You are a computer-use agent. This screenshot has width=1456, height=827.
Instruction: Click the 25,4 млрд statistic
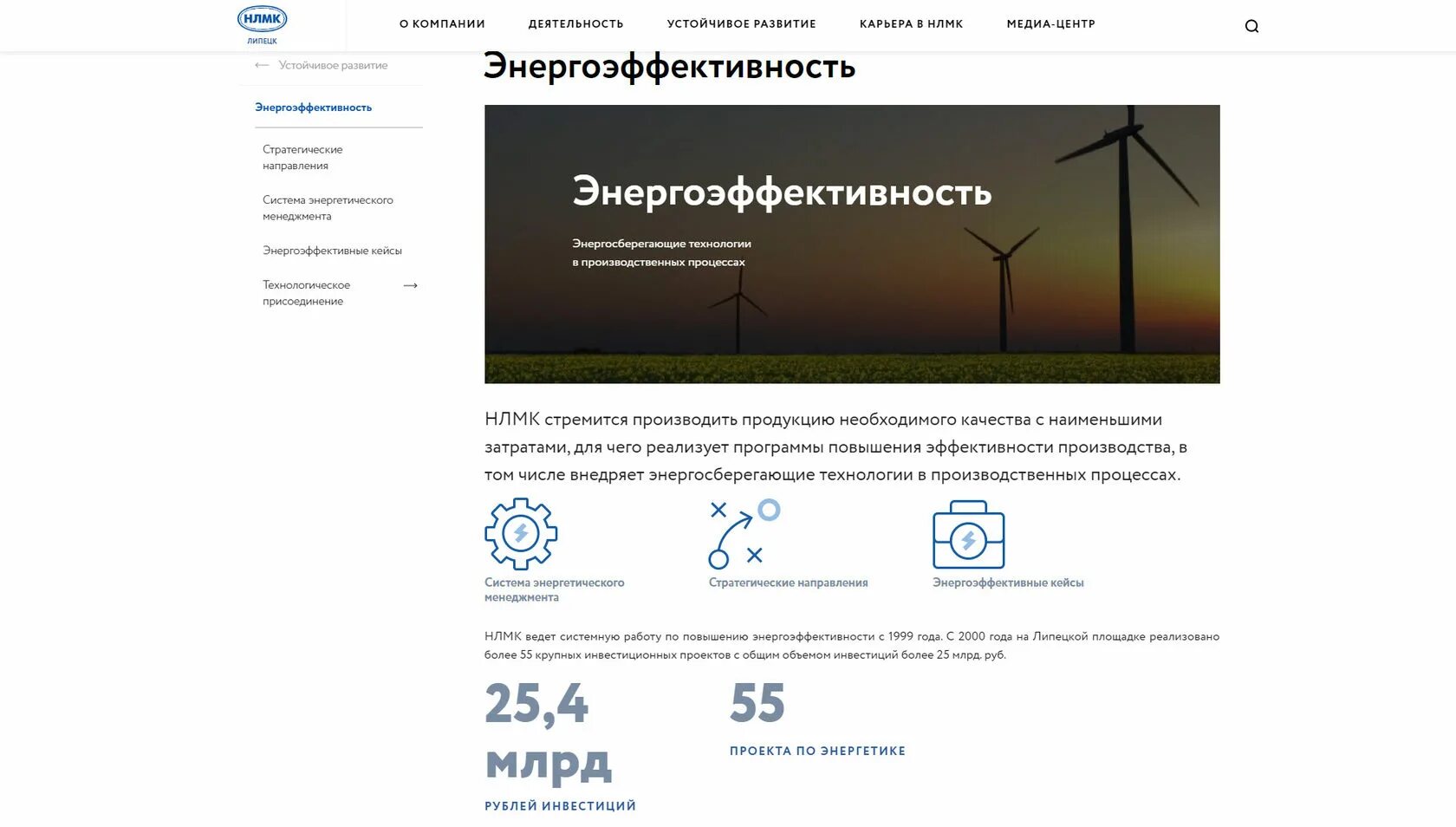(x=548, y=733)
